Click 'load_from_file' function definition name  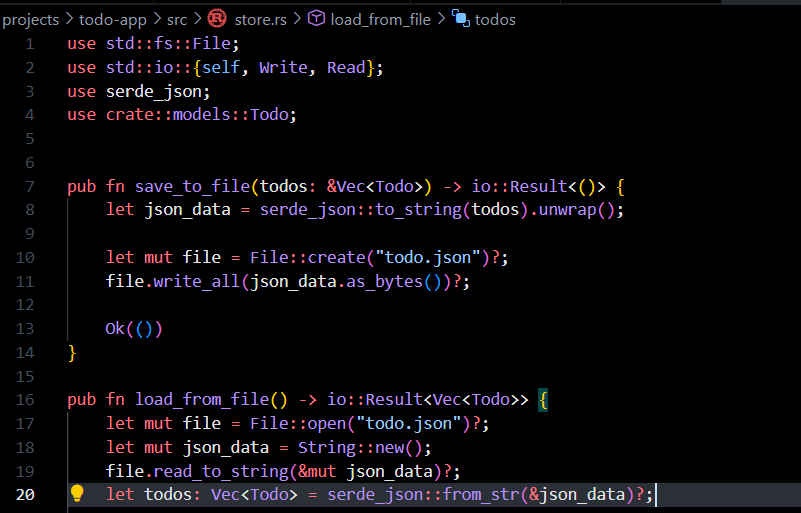coord(202,400)
